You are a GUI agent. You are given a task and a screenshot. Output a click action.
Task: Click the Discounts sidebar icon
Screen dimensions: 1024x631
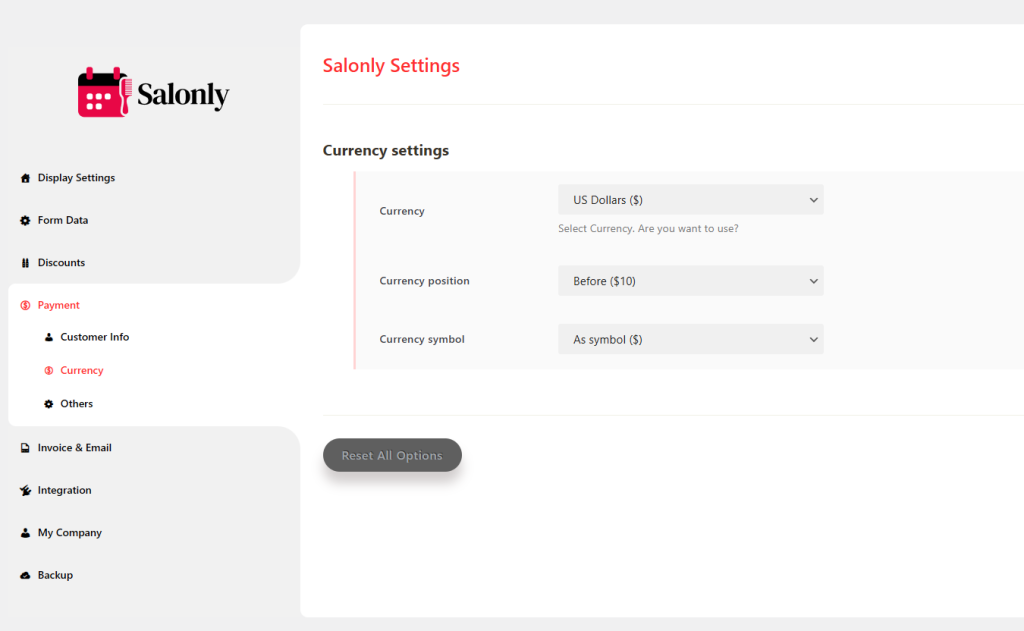(25, 263)
